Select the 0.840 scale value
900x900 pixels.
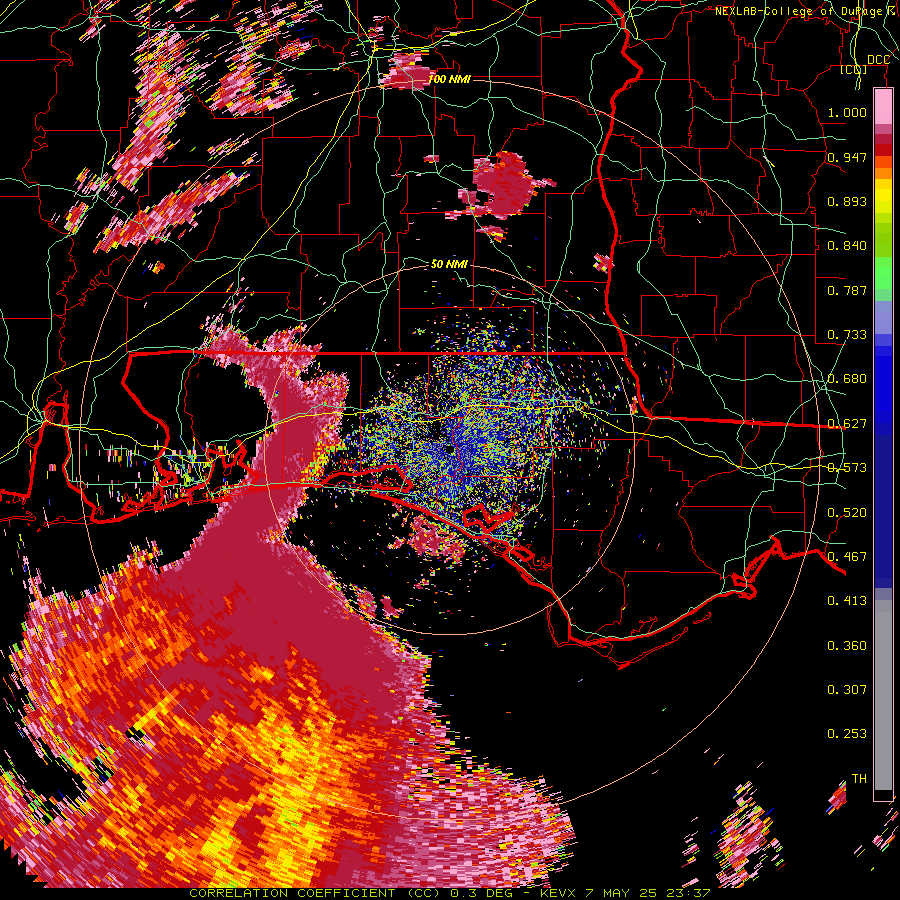847,246
